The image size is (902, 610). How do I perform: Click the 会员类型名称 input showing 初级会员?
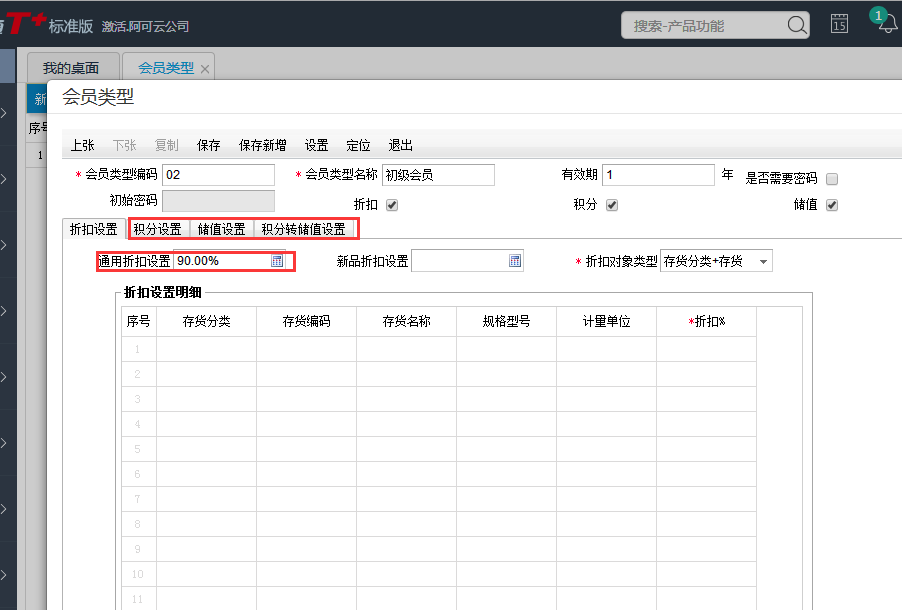pyautogui.click(x=437, y=174)
